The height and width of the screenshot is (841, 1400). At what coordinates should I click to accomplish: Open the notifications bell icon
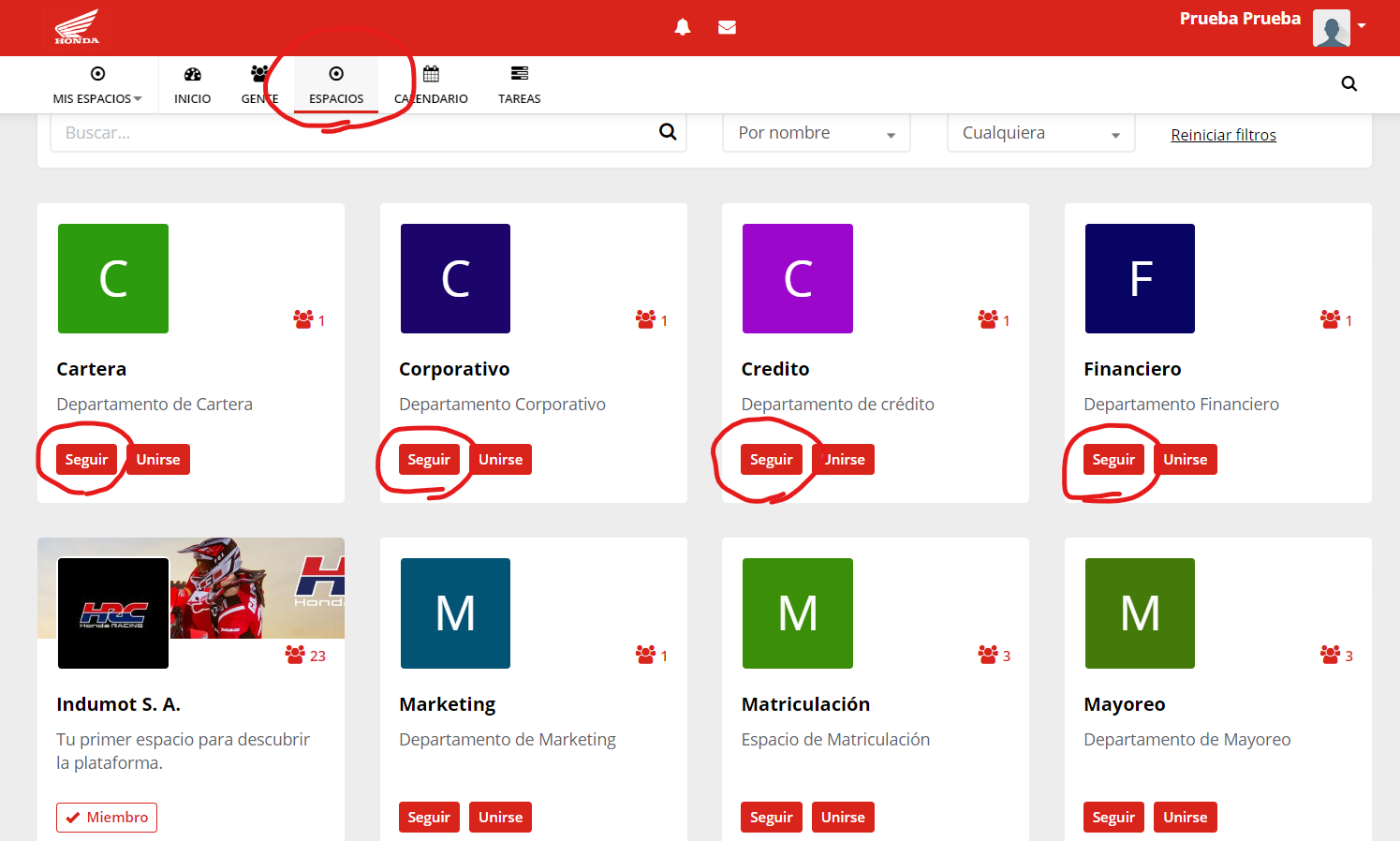click(683, 27)
